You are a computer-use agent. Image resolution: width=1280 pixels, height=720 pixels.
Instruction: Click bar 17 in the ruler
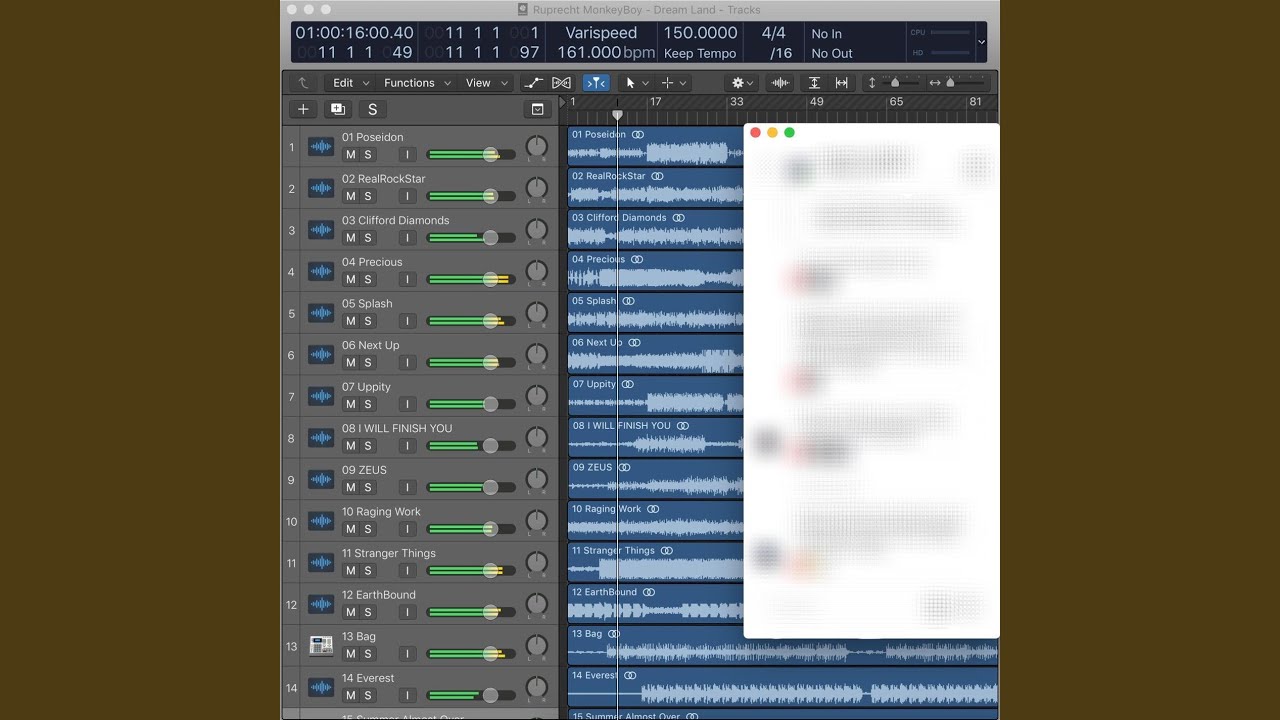pyautogui.click(x=655, y=102)
